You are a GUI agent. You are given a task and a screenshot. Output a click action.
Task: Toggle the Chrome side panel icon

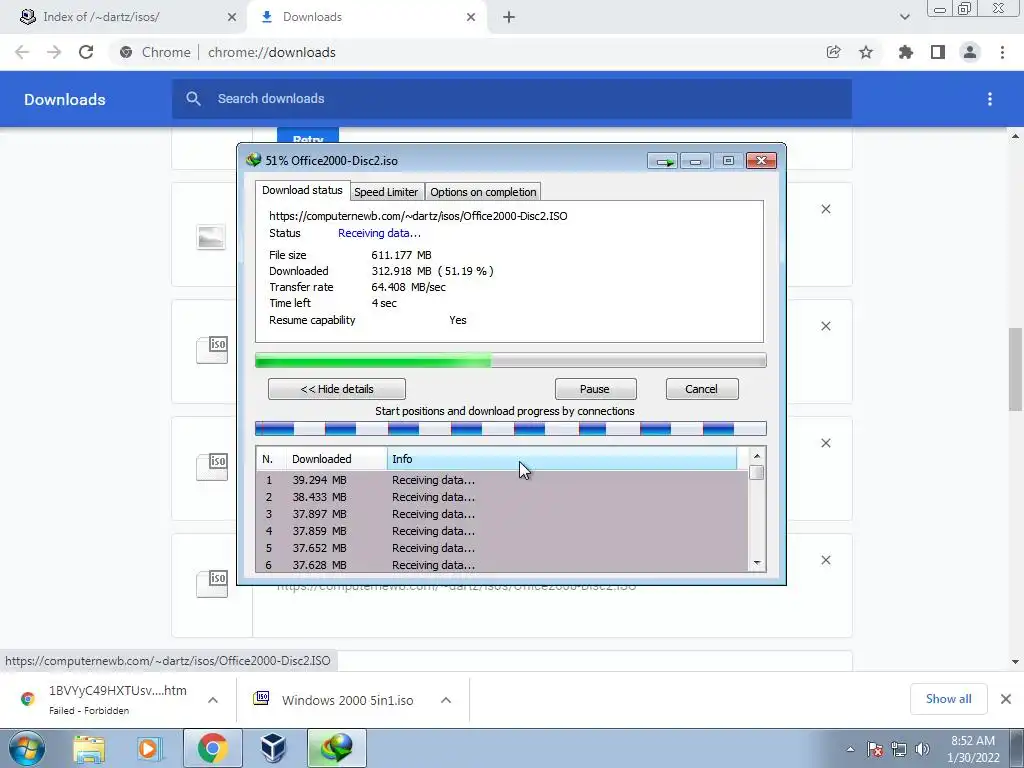938,52
